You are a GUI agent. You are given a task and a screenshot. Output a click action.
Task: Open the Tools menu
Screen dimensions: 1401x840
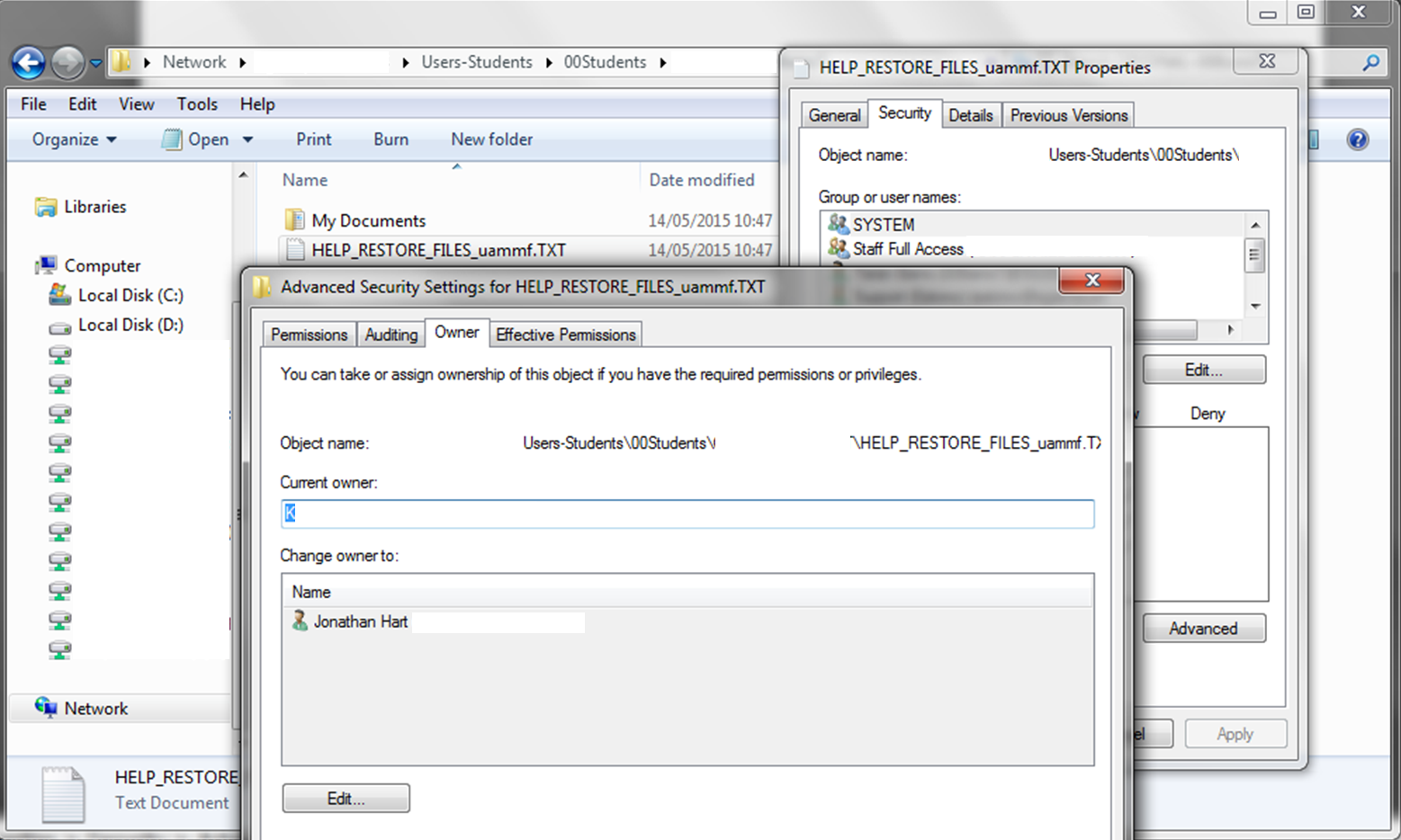197,104
